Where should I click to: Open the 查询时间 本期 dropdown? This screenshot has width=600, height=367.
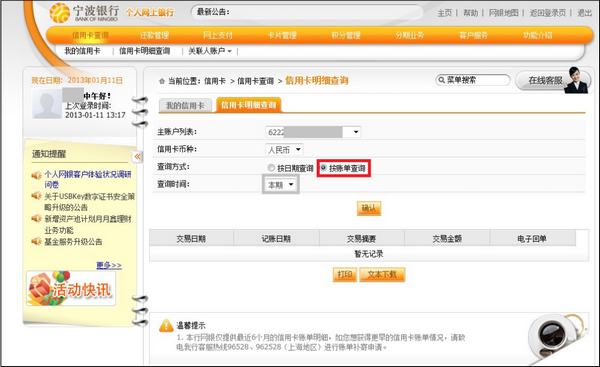point(280,185)
